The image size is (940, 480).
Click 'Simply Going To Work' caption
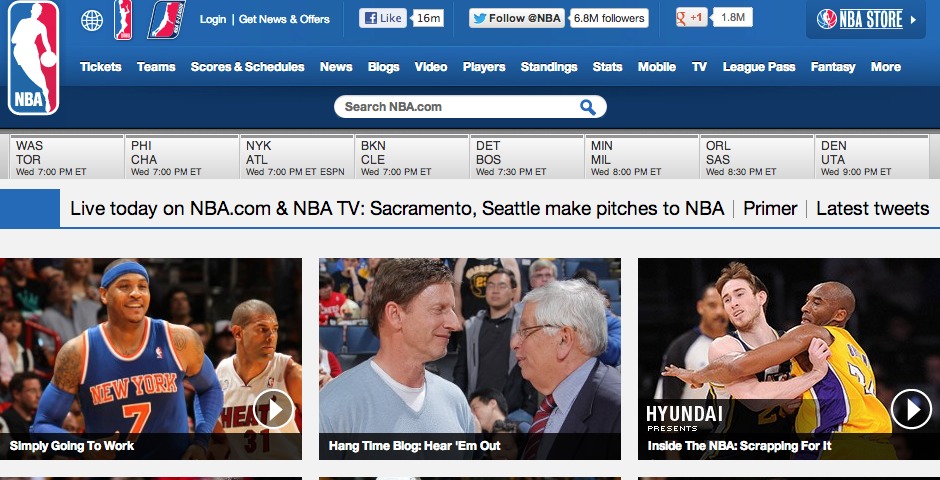pos(72,446)
